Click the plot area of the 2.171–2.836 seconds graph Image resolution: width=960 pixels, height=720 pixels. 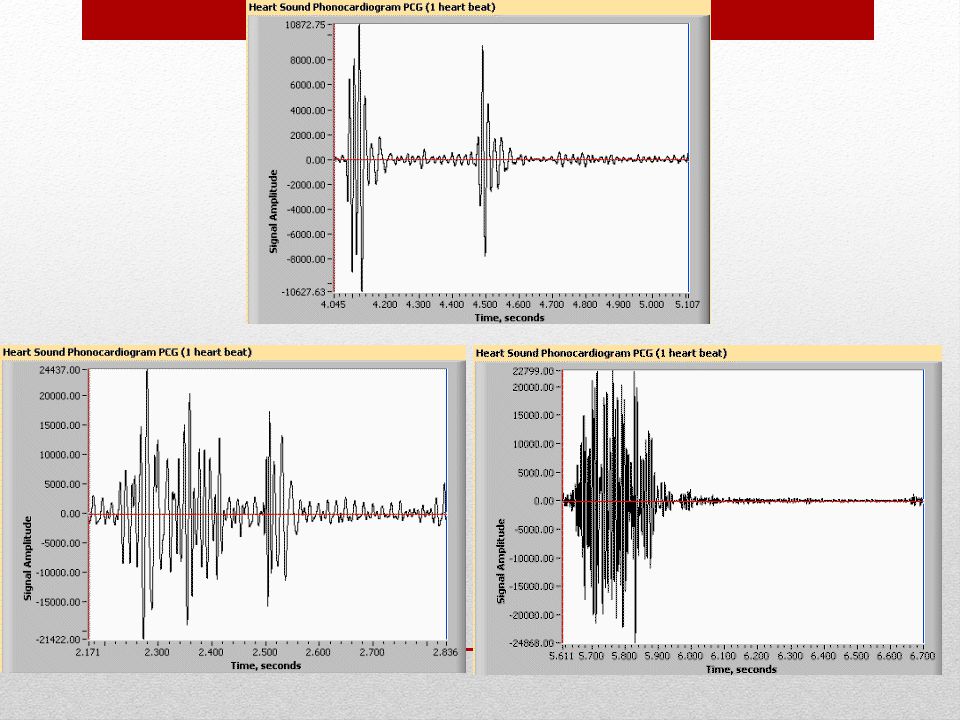(x=268, y=504)
